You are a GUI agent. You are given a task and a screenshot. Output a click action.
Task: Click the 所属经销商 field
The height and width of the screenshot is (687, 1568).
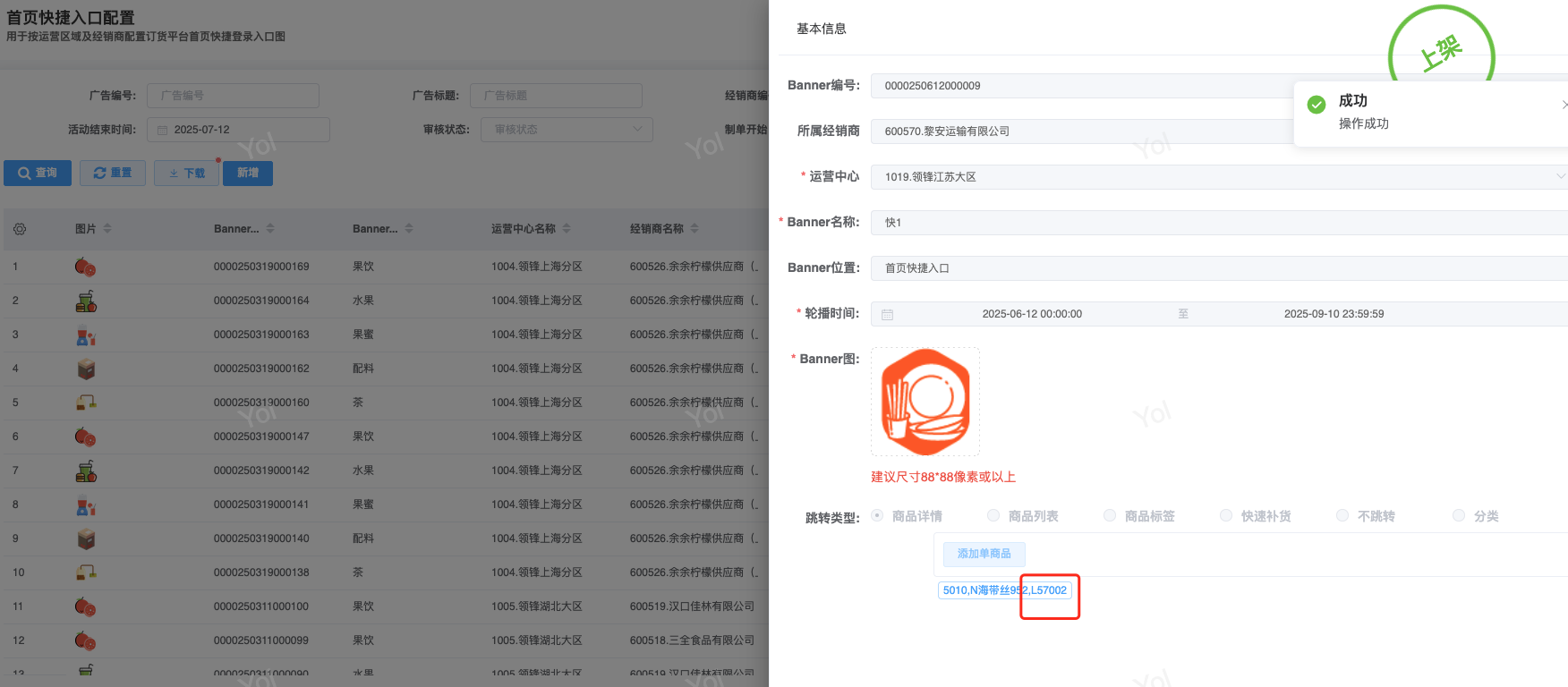pyautogui.click(x=1219, y=131)
